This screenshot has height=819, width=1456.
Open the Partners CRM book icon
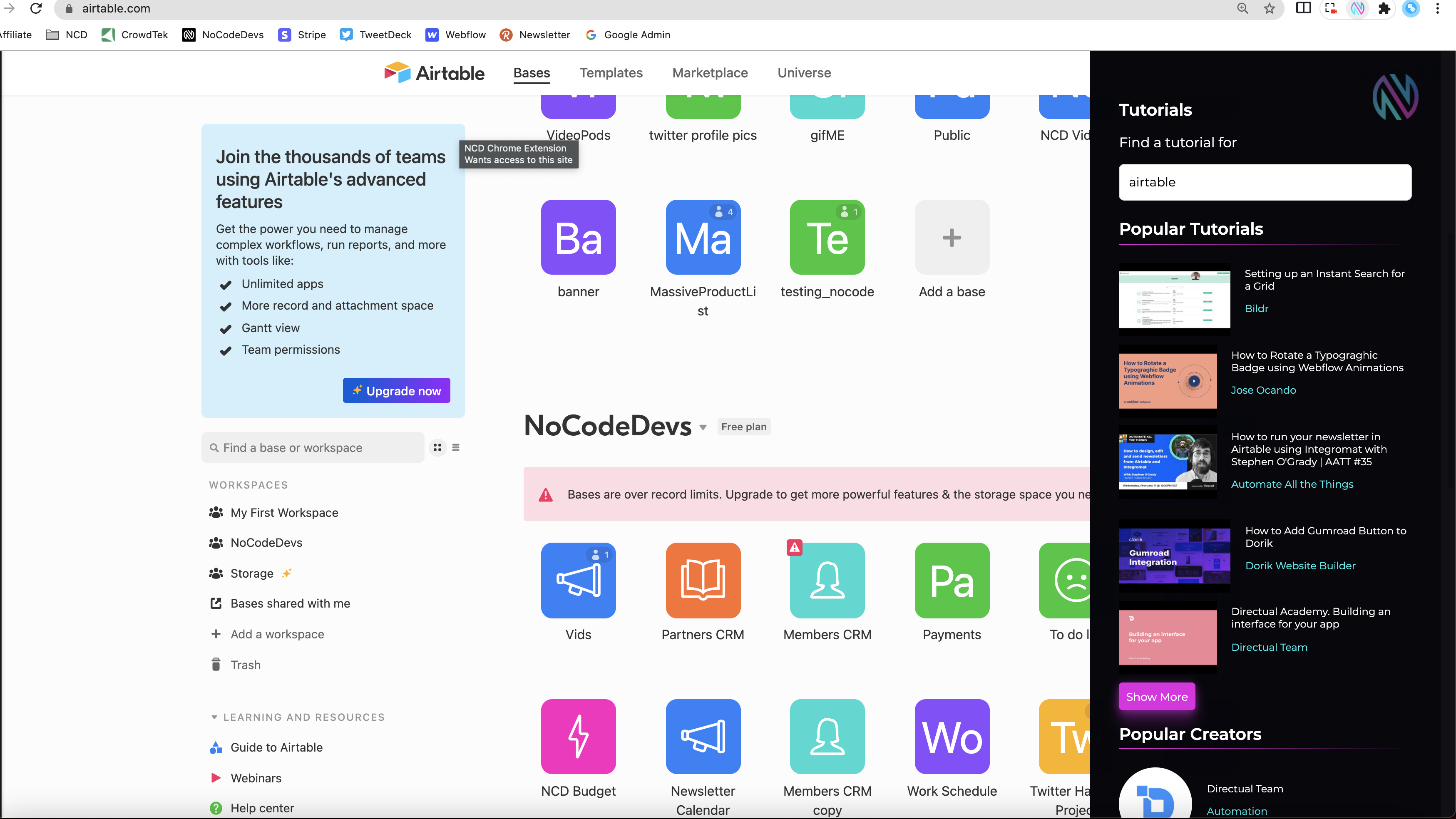point(703,580)
